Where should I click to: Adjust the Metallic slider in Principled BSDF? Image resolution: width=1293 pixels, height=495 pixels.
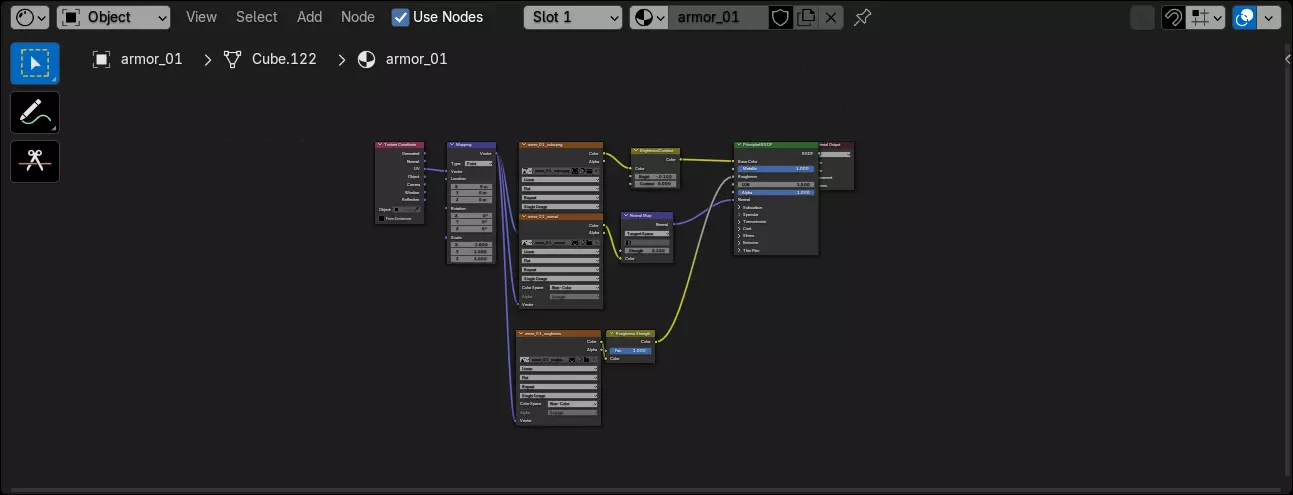pos(776,168)
